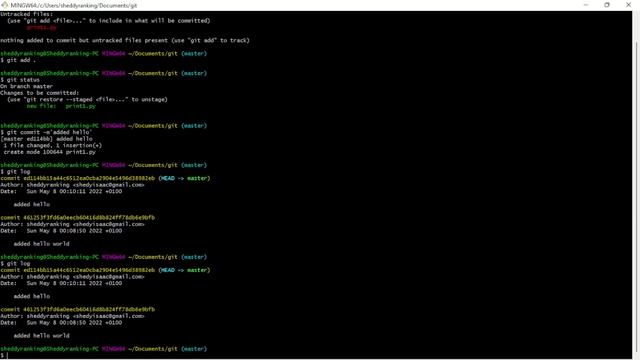Click the last prompt line above the cursor
Viewport: 640px width, 360px height.
tap(104, 349)
